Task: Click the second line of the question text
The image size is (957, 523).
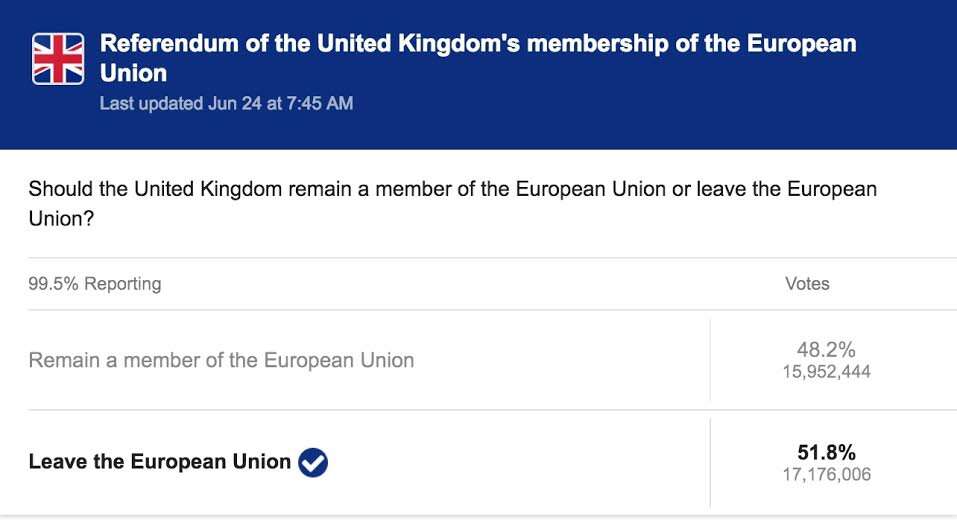Action: coord(62,217)
